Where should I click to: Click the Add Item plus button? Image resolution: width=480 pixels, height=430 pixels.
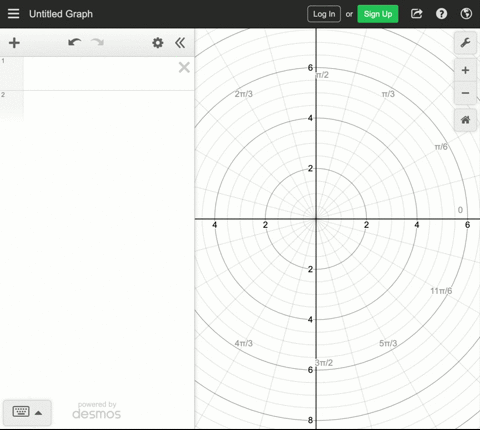coord(14,43)
